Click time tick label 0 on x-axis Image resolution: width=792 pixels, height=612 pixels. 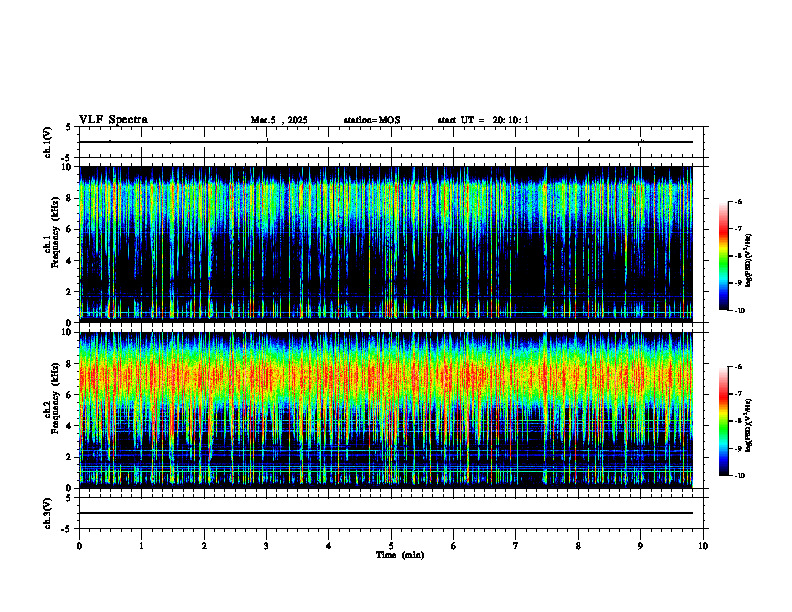(x=79, y=546)
